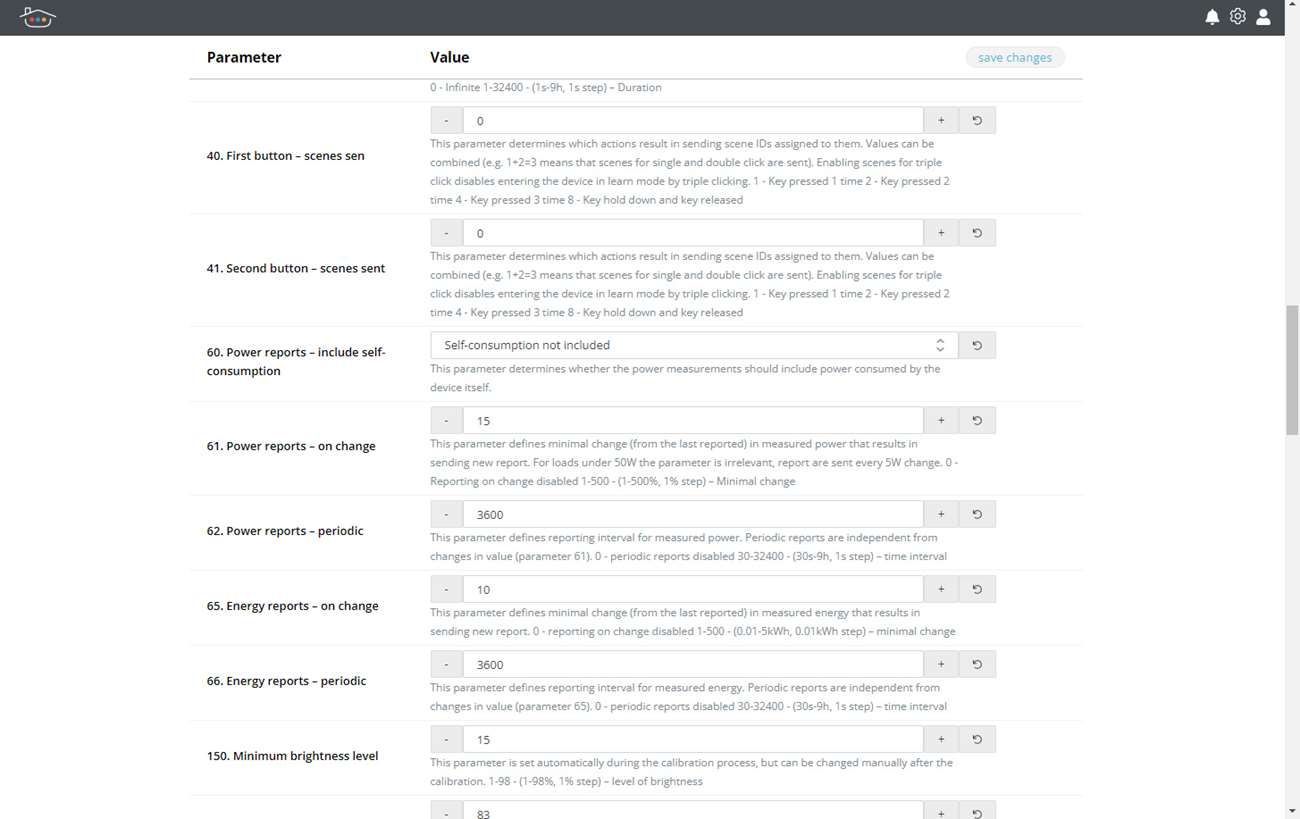Reset parameter 66 Energy reports periodic
This screenshot has height=819, width=1300.
tap(977, 664)
